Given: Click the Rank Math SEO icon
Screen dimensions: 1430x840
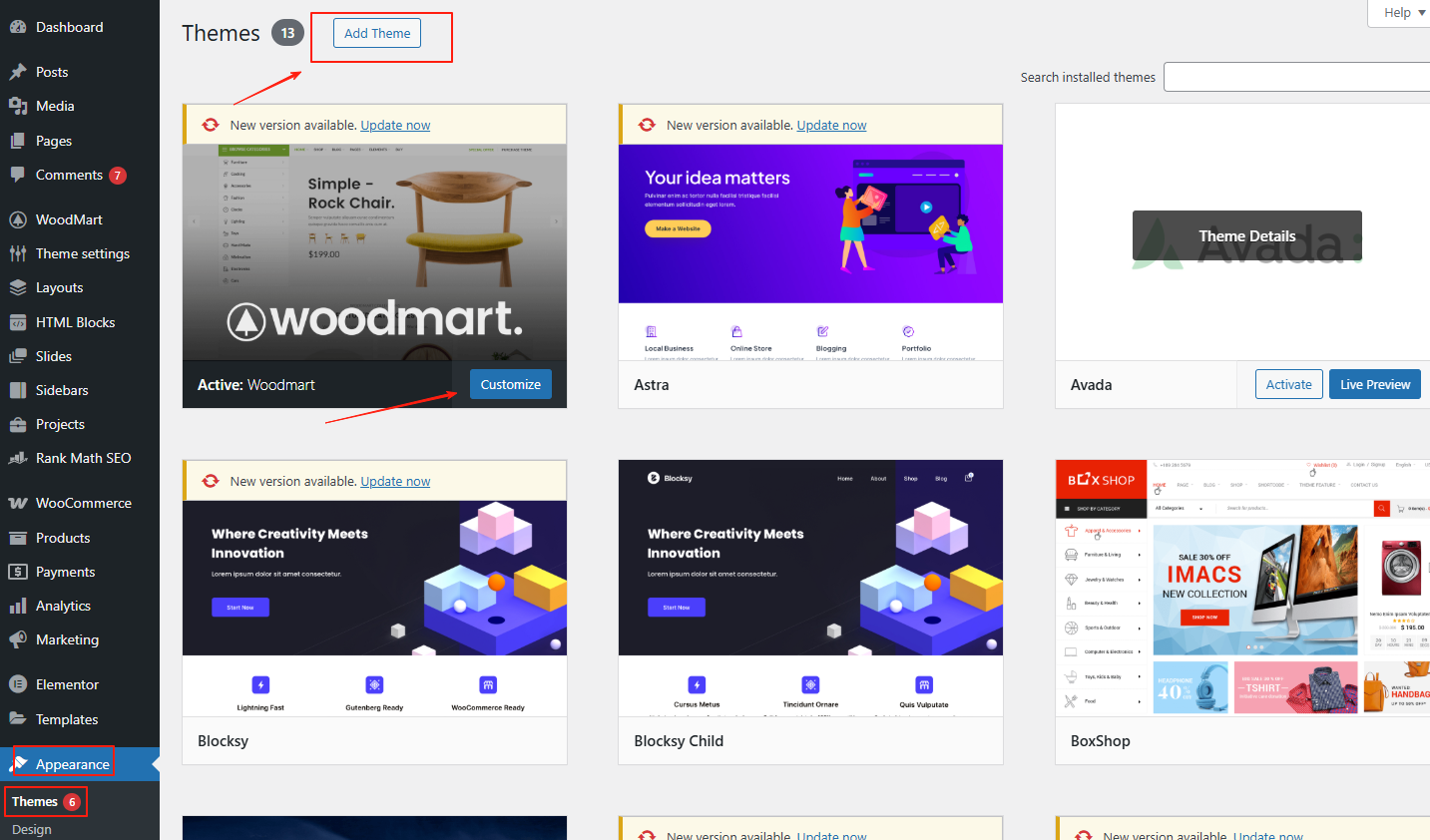Looking at the screenshot, I should click(18, 458).
